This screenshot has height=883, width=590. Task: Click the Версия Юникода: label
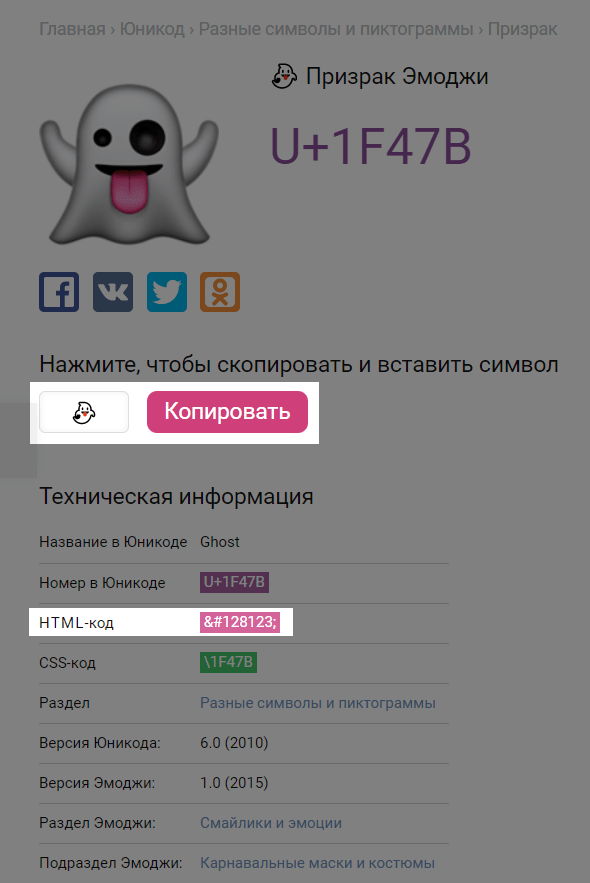click(x=100, y=743)
